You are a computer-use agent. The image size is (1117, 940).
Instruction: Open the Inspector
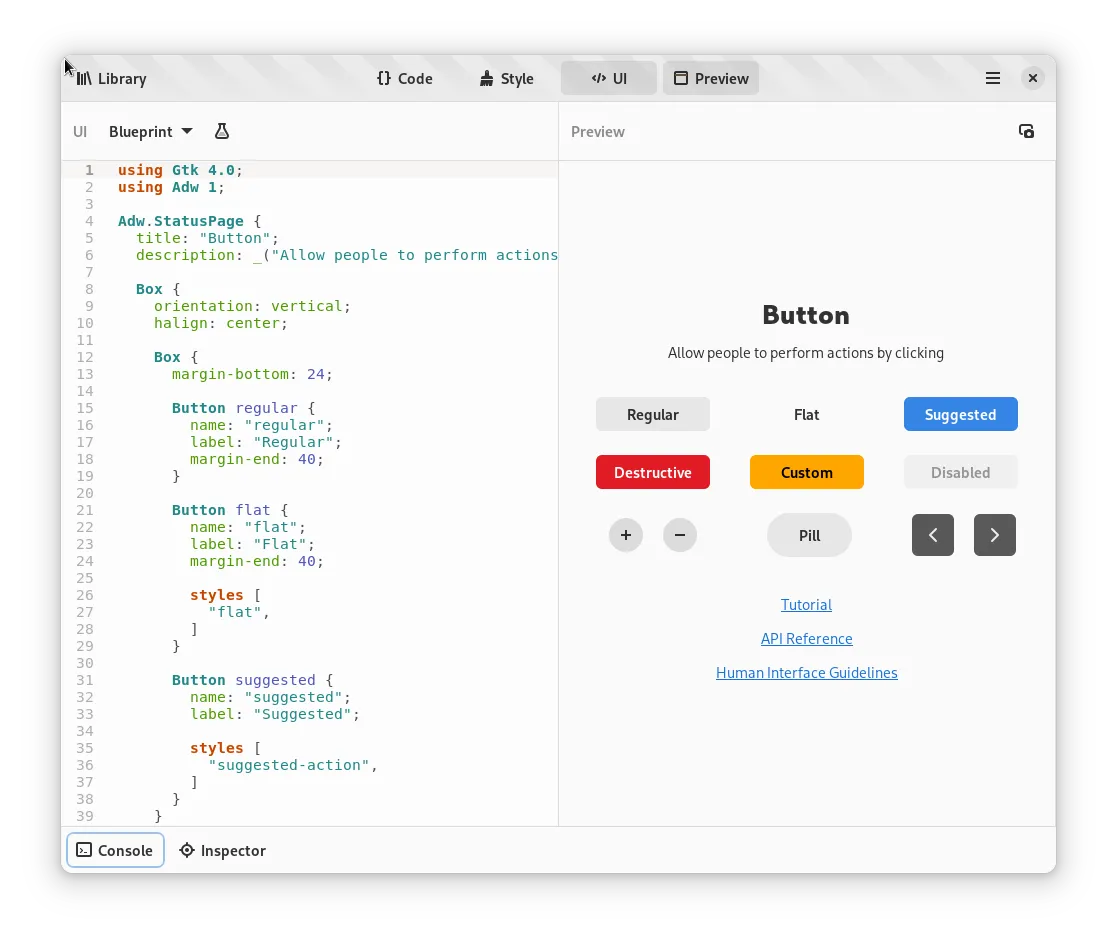[x=222, y=850]
